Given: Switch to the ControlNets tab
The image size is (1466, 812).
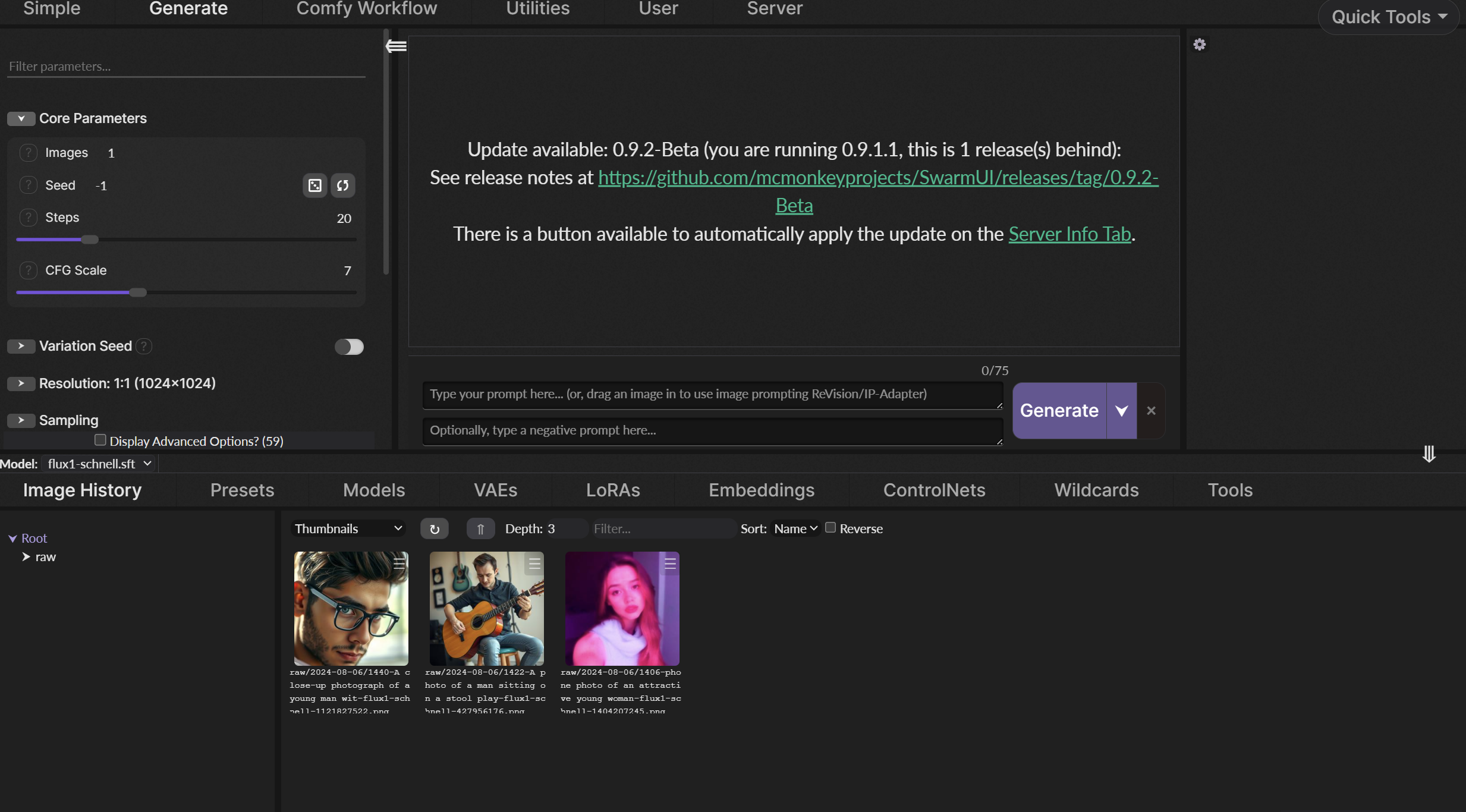Looking at the screenshot, I should pyautogui.click(x=934, y=490).
